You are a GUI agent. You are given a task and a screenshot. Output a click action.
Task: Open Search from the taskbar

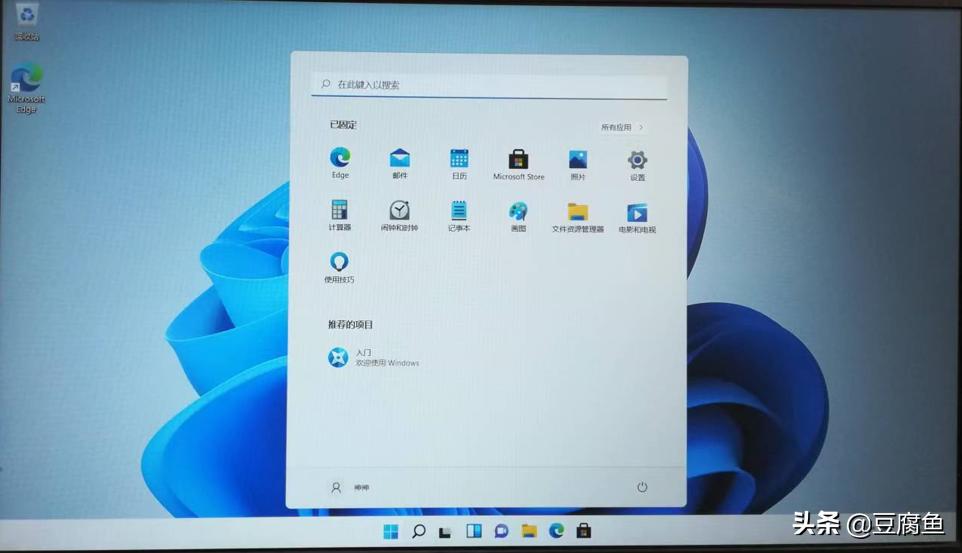[x=418, y=532]
